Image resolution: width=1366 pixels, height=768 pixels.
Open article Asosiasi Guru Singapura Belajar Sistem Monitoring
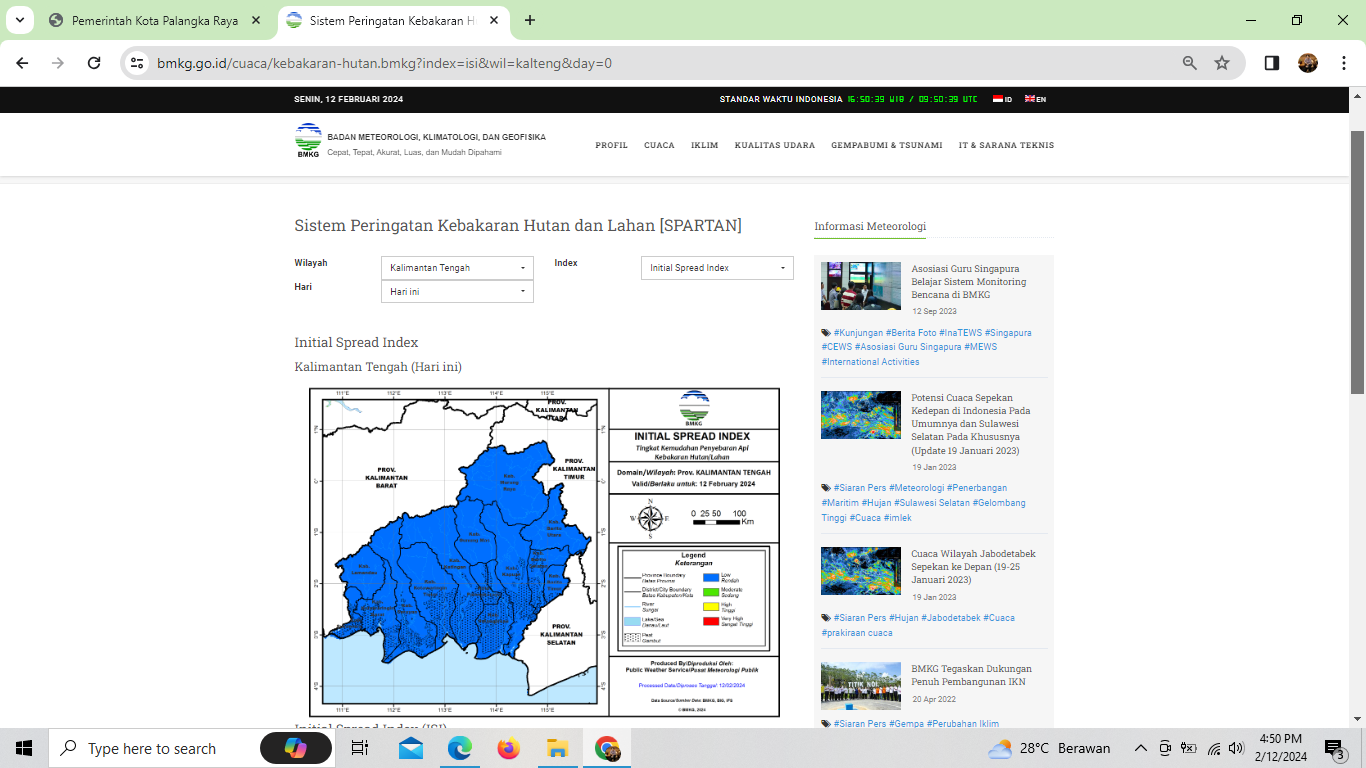pos(968,282)
